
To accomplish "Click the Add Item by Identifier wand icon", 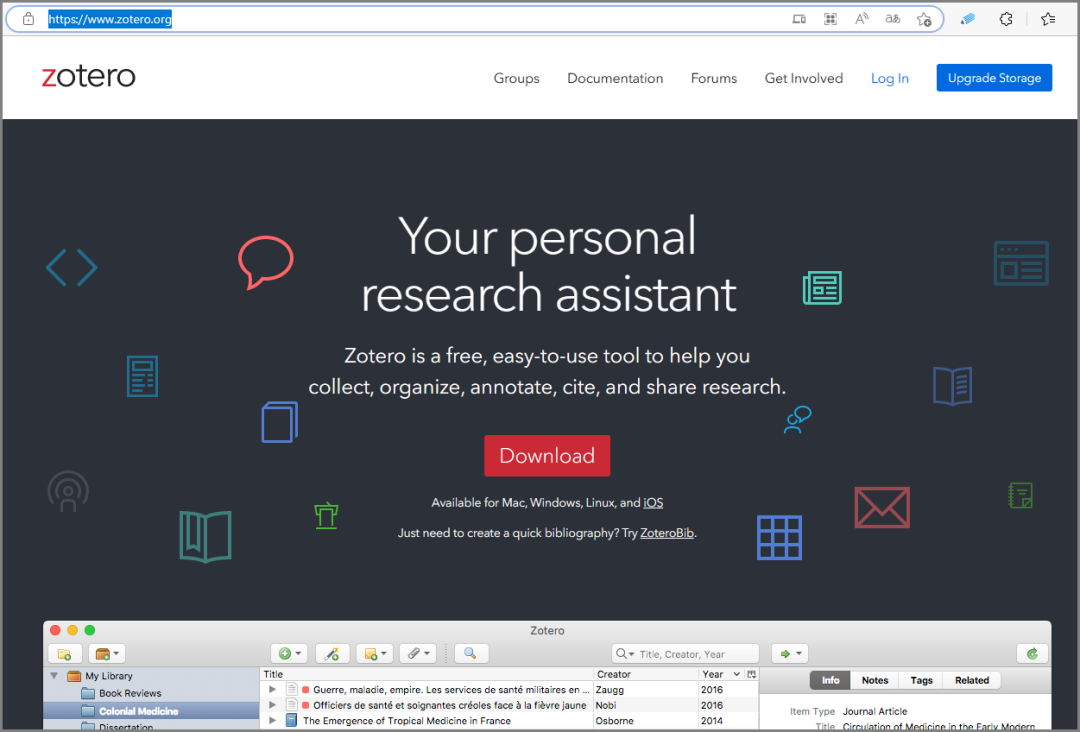I will [332, 653].
